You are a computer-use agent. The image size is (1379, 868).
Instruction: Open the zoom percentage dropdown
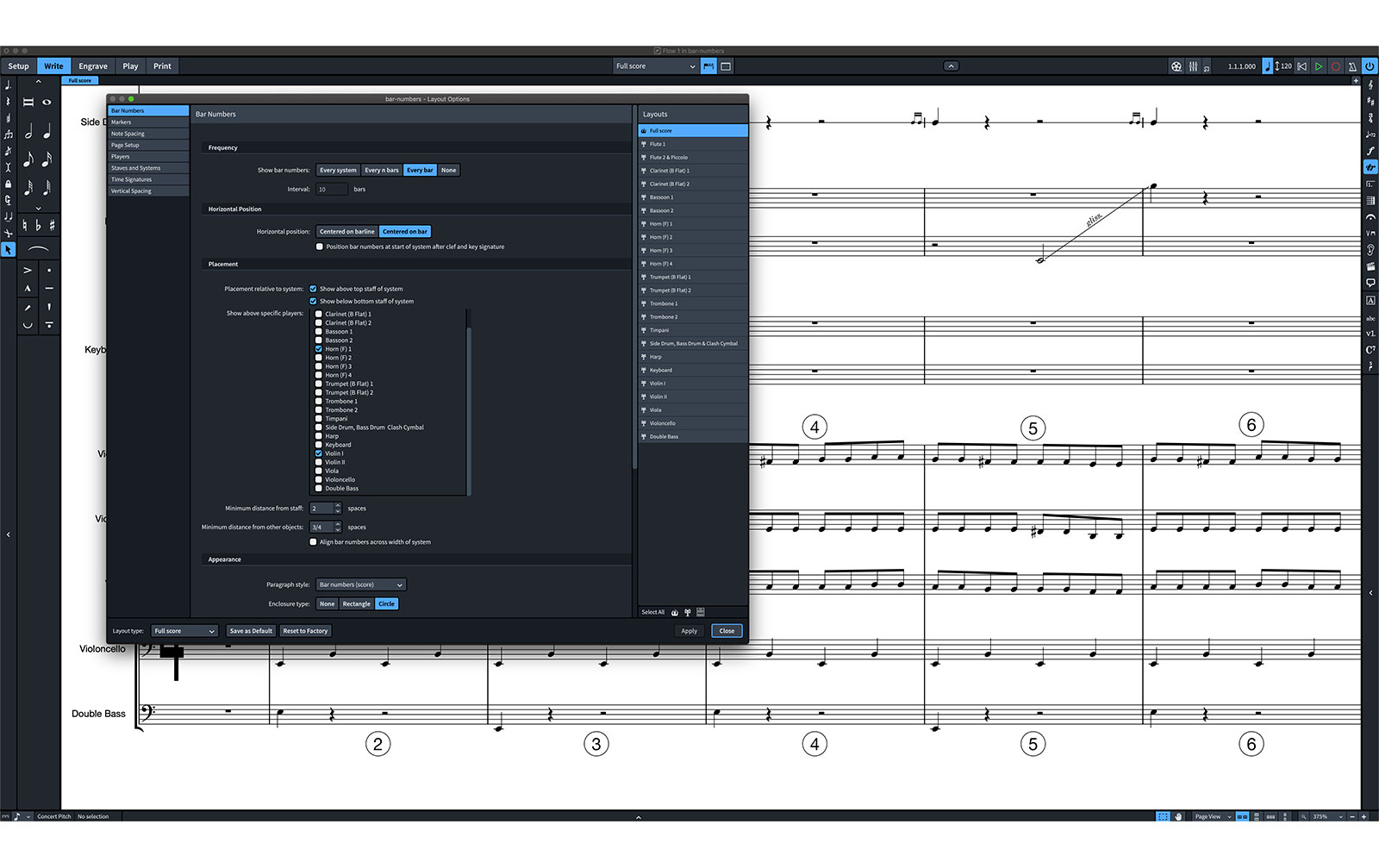pyautogui.click(x=1327, y=816)
